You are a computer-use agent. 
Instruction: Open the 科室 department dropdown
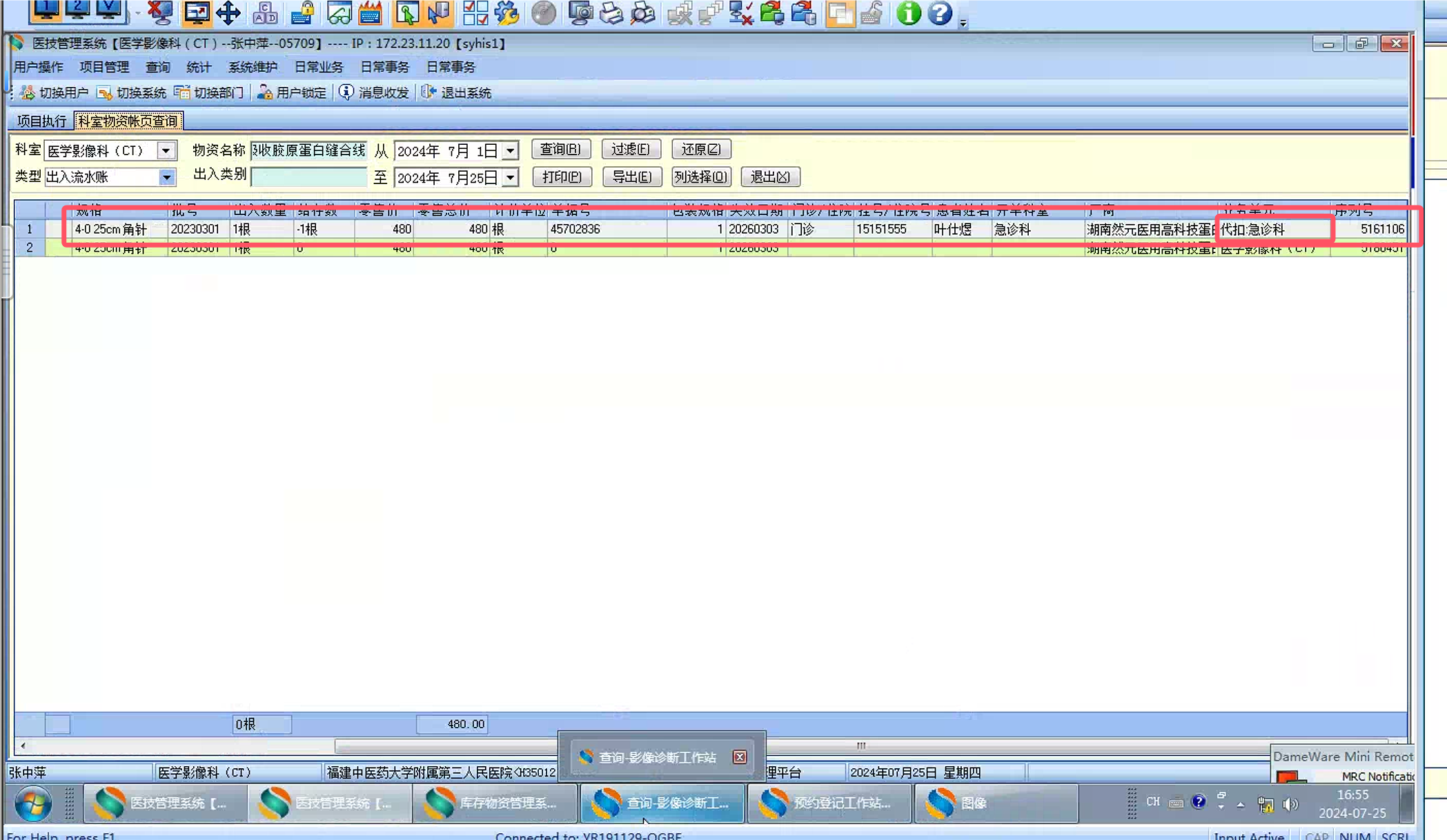166,150
